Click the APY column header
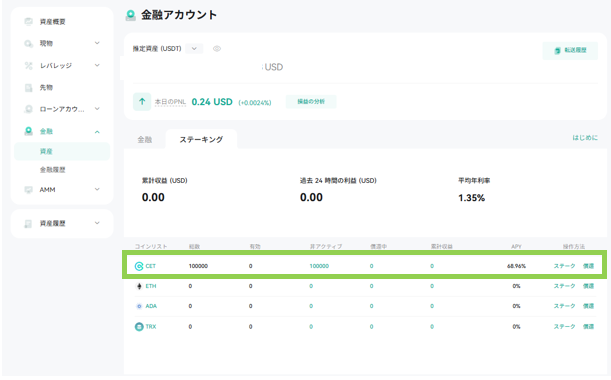This screenshot has height=380, width=611. [x=516, y=247]
